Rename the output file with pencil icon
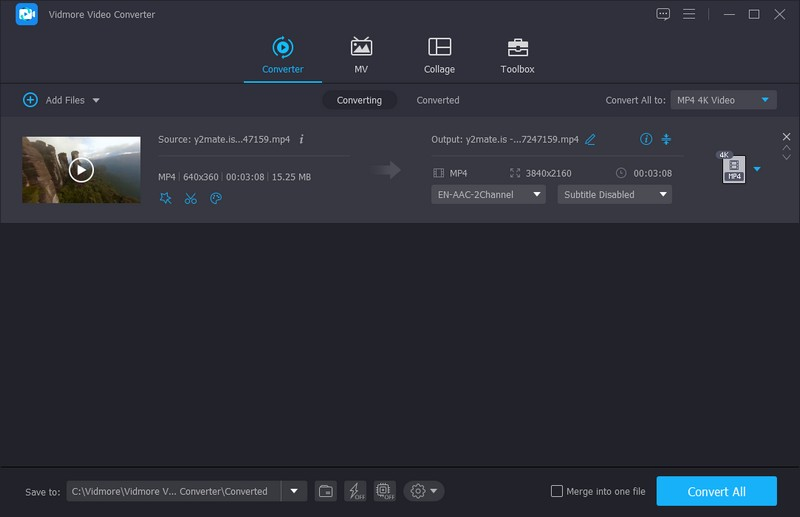 (x=590, y=139)
